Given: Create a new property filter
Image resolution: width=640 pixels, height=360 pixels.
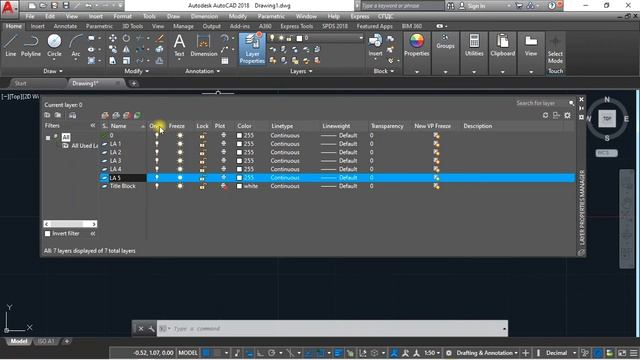Looking at the screenshot, I should coord(47,116).
